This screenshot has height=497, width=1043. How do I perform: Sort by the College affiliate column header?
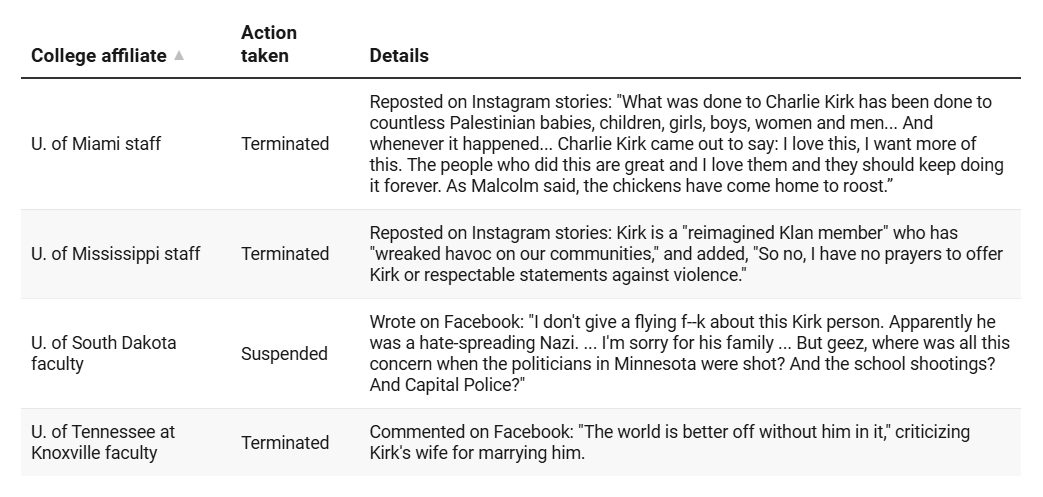(x=98, y=56)
